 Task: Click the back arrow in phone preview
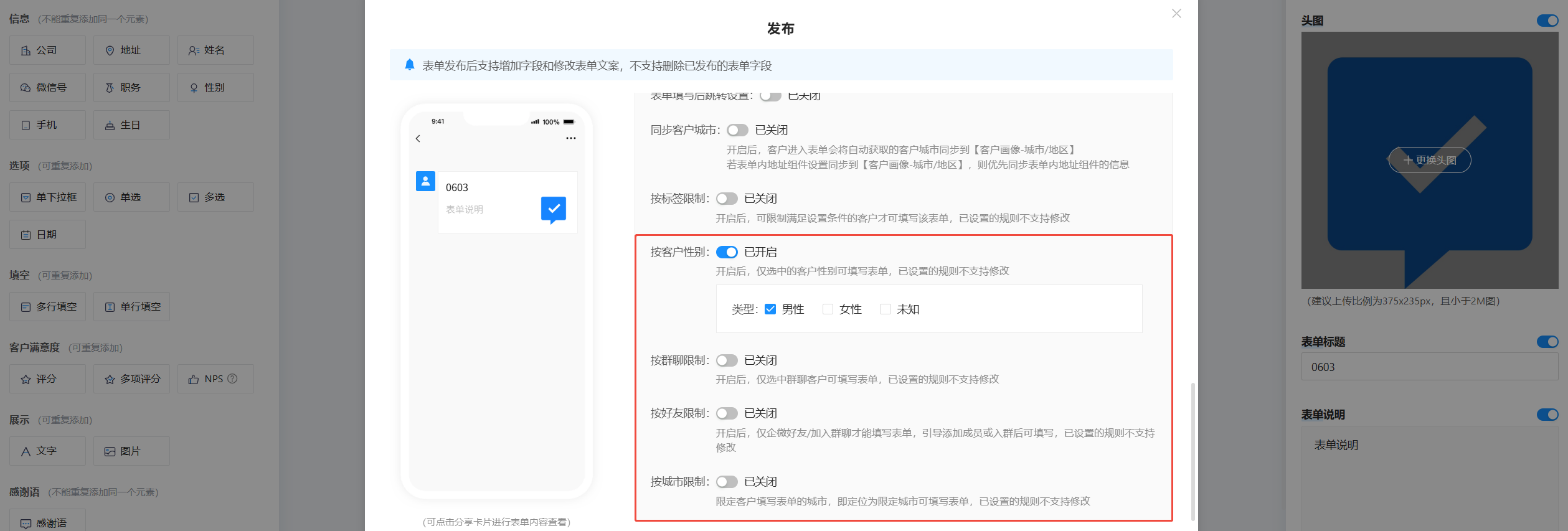click(x=418, y=138)
